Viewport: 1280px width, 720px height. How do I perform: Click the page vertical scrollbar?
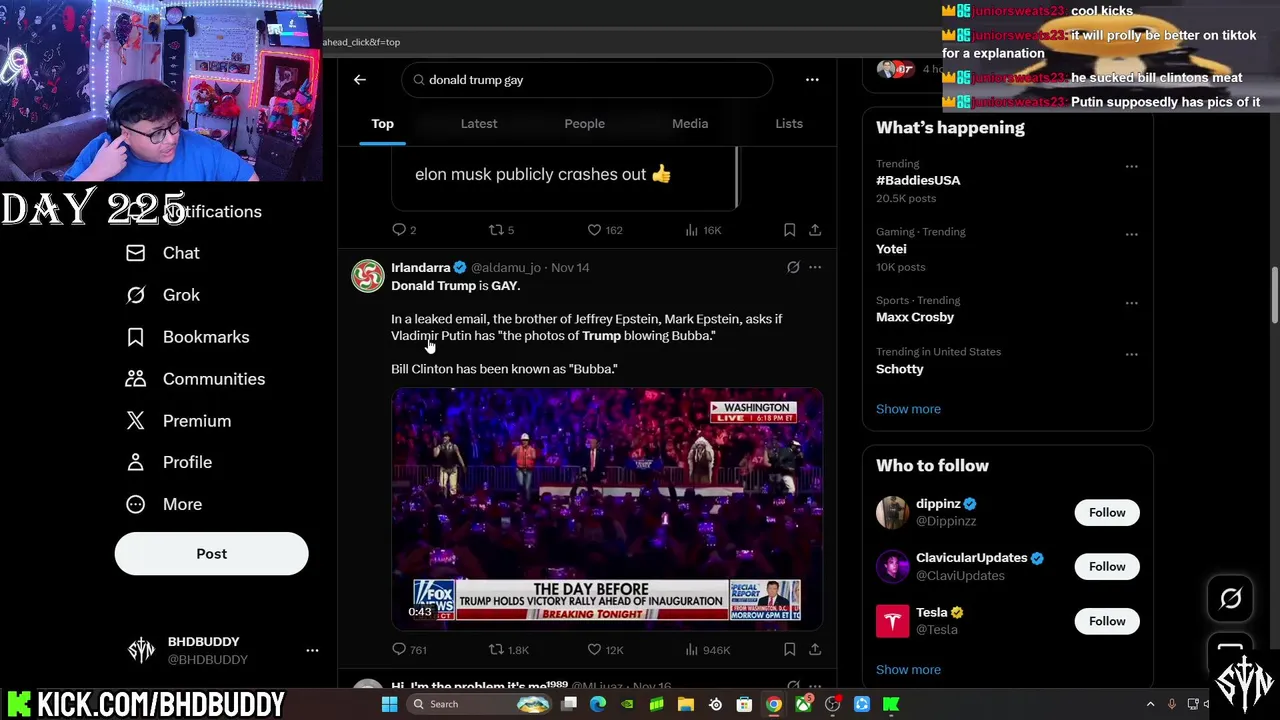coord(1274,295)
